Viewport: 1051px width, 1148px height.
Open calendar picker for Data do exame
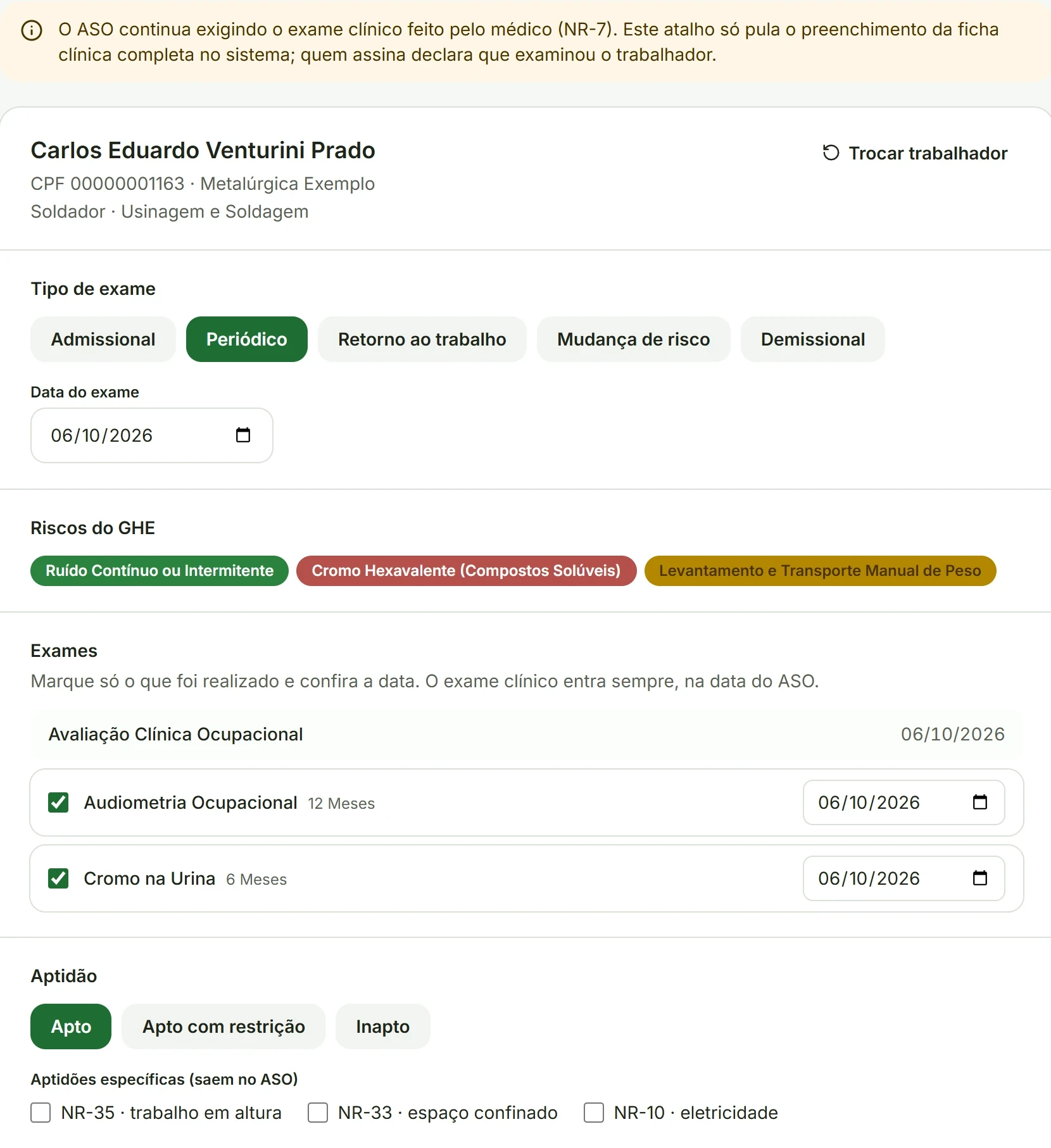click(x=243, y=435)
